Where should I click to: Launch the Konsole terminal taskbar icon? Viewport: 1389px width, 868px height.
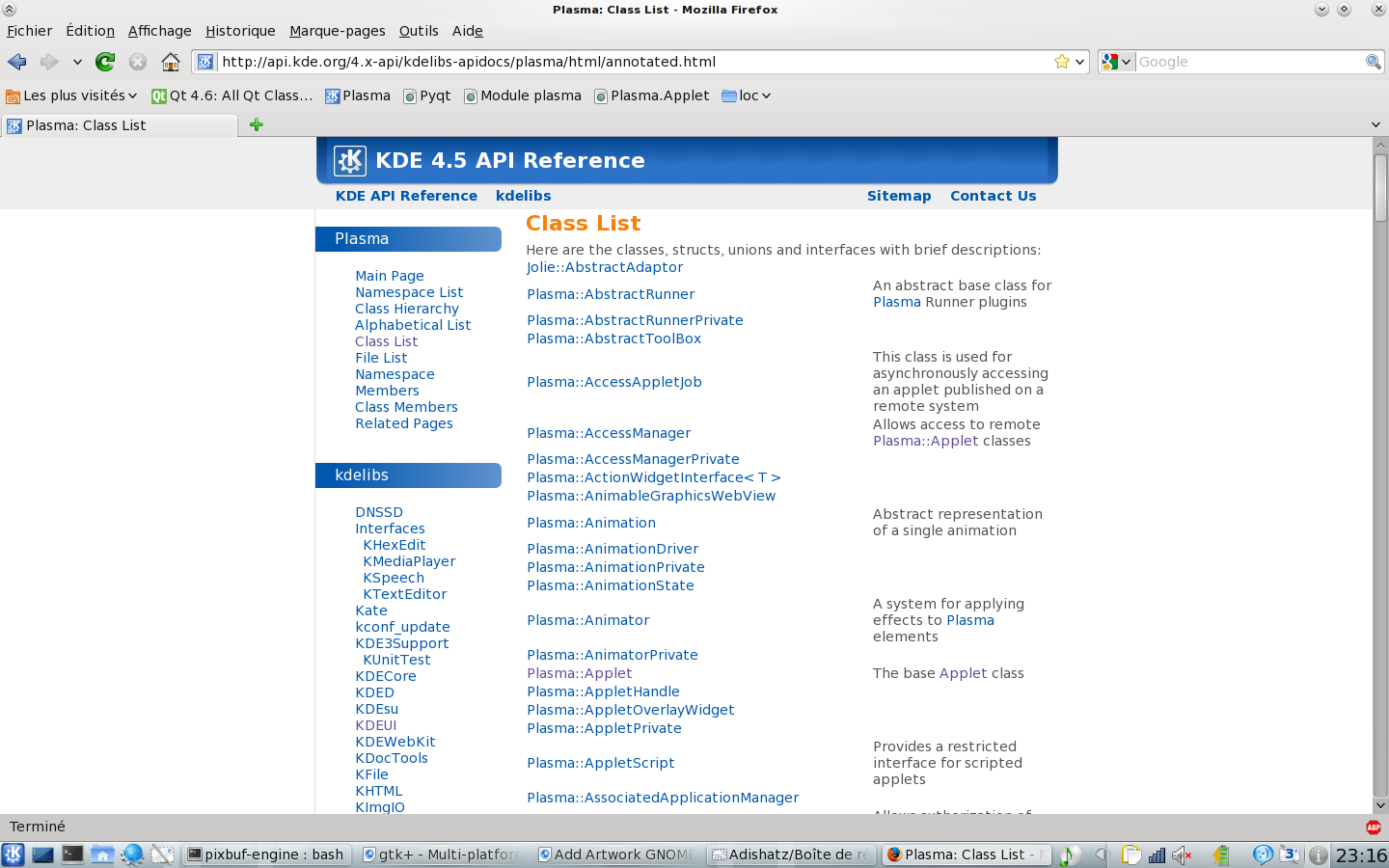[72, 854]
